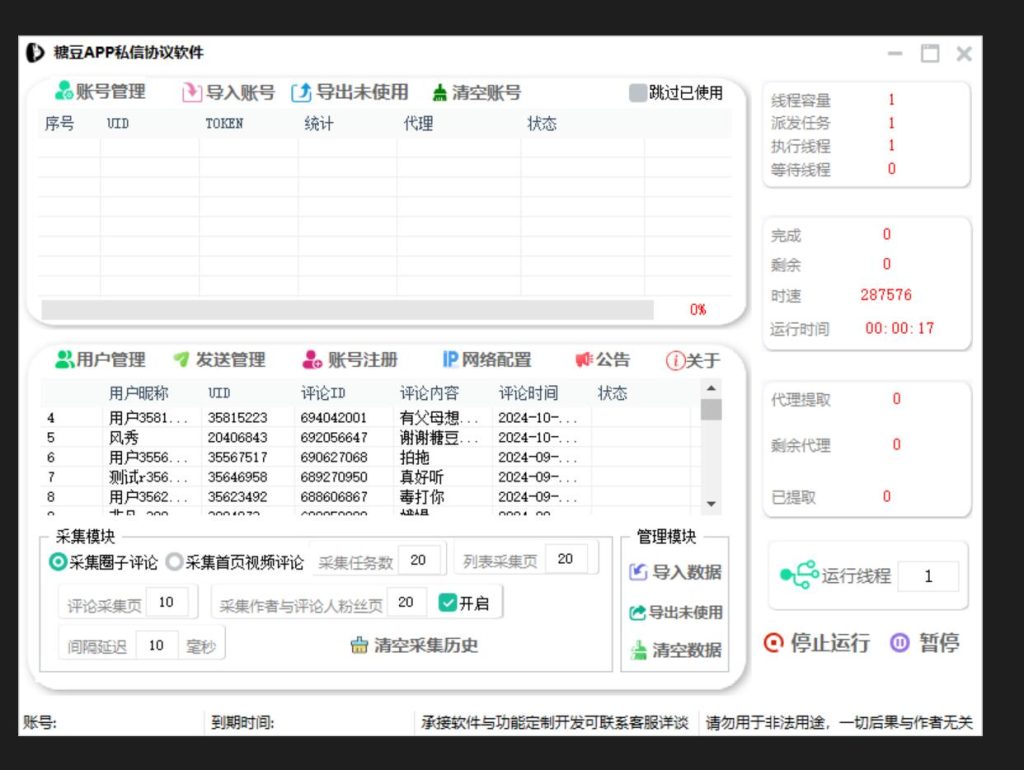This screenshot has height=770, width=1024.
Task: Click the 导出未使用 export unused icon
Action: (301, 93)
